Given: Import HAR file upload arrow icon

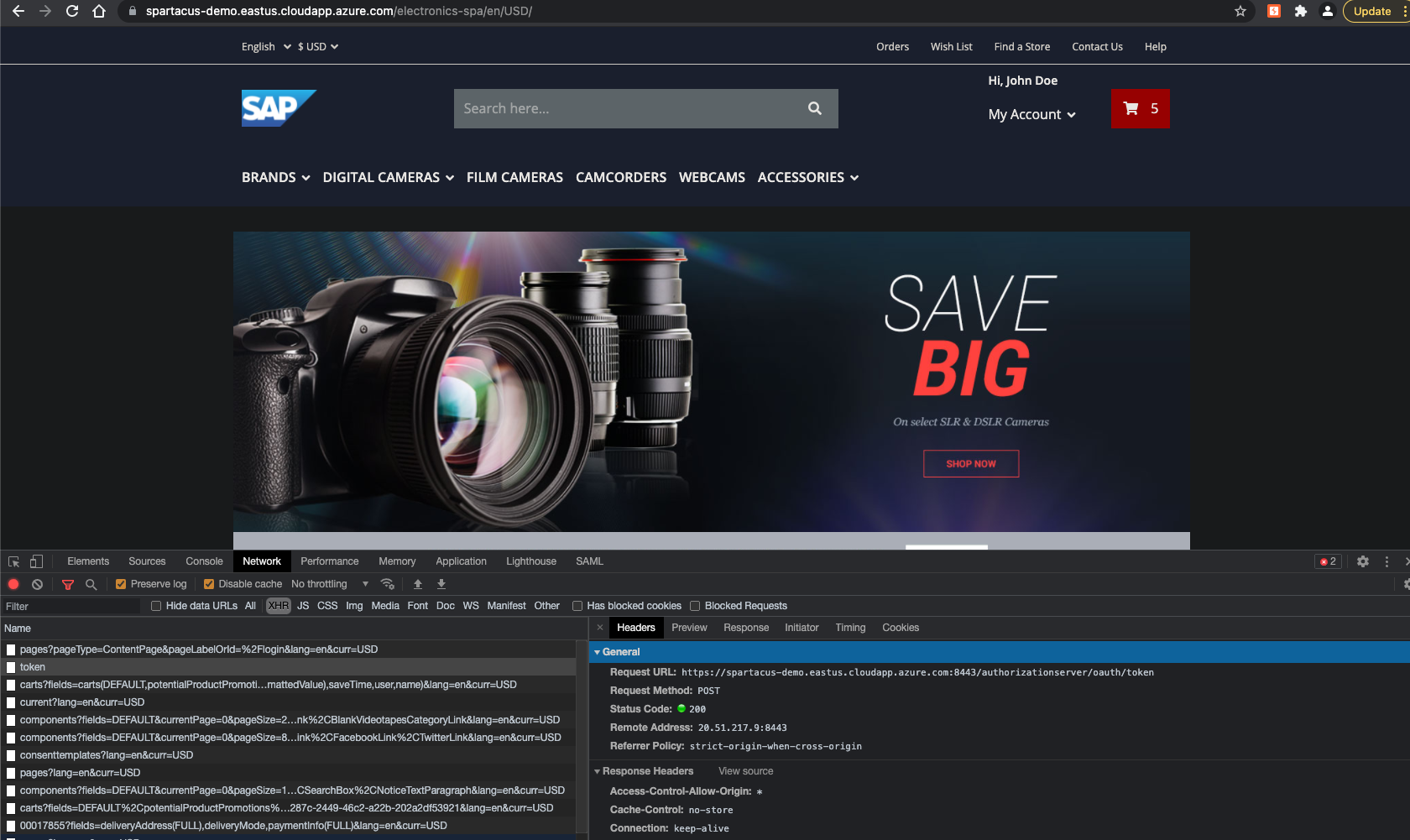Looking at the screenshot, I should click(417, 584).
